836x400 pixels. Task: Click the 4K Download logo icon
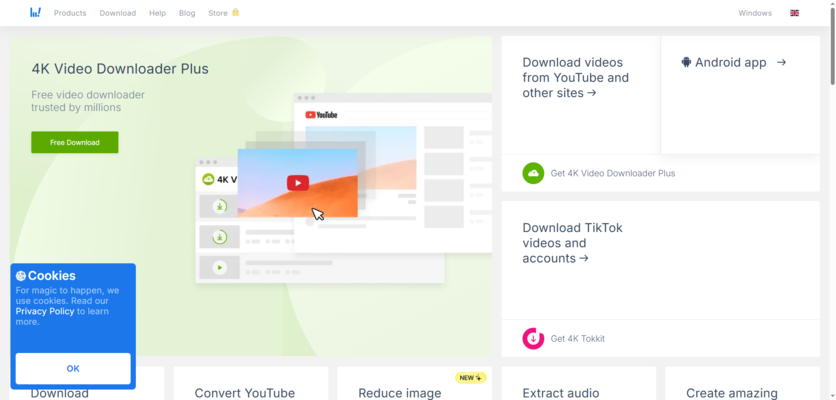pos(35,13)
